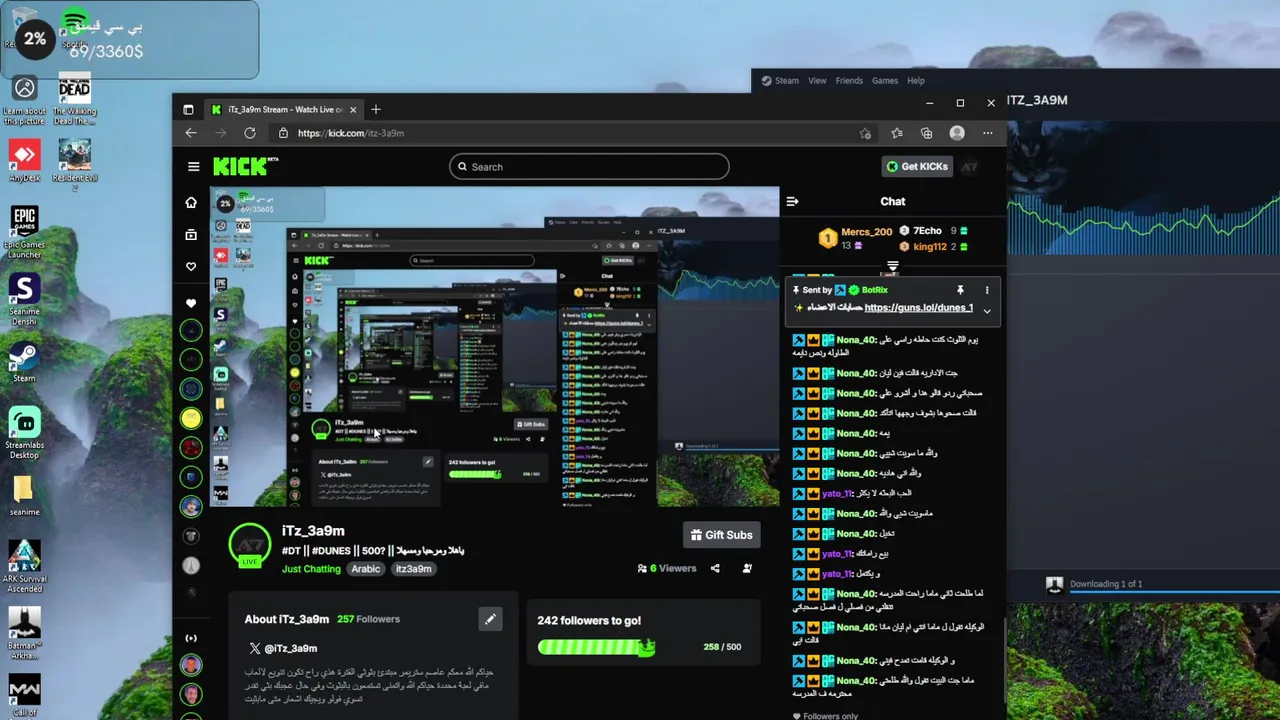1280x720 pixels.
Task: Open Just Chatting category link
Action: click(311, 569)
